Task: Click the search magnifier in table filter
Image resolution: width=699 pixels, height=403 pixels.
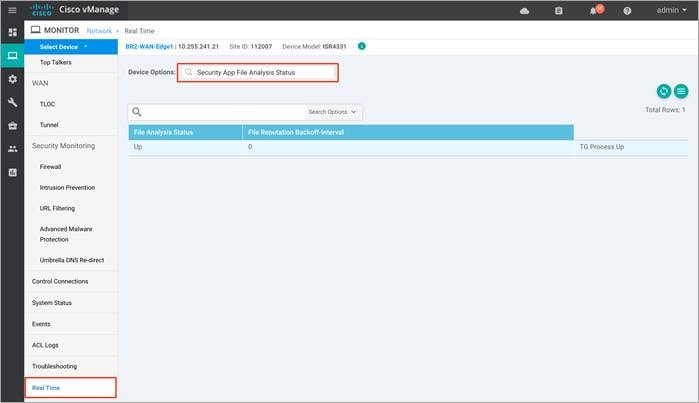Action: tap(137, 112)
